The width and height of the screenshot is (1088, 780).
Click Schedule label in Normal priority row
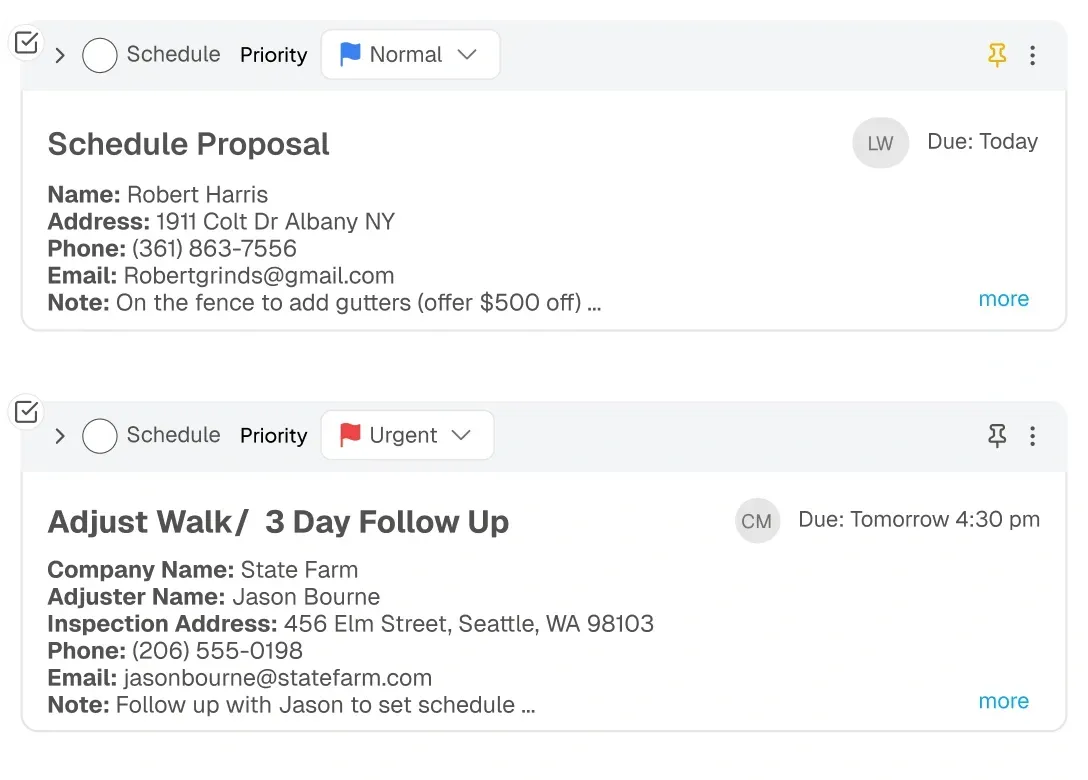coord(173,54)
